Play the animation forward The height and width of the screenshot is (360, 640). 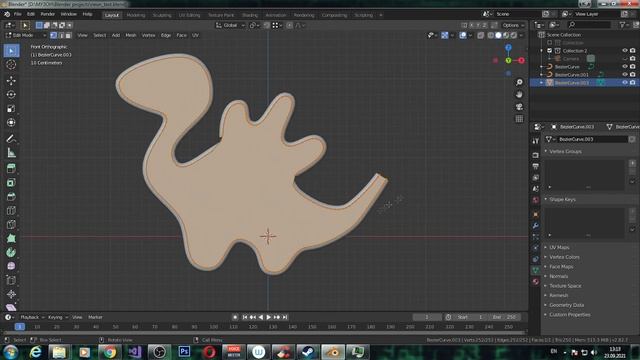pos(269,317)
